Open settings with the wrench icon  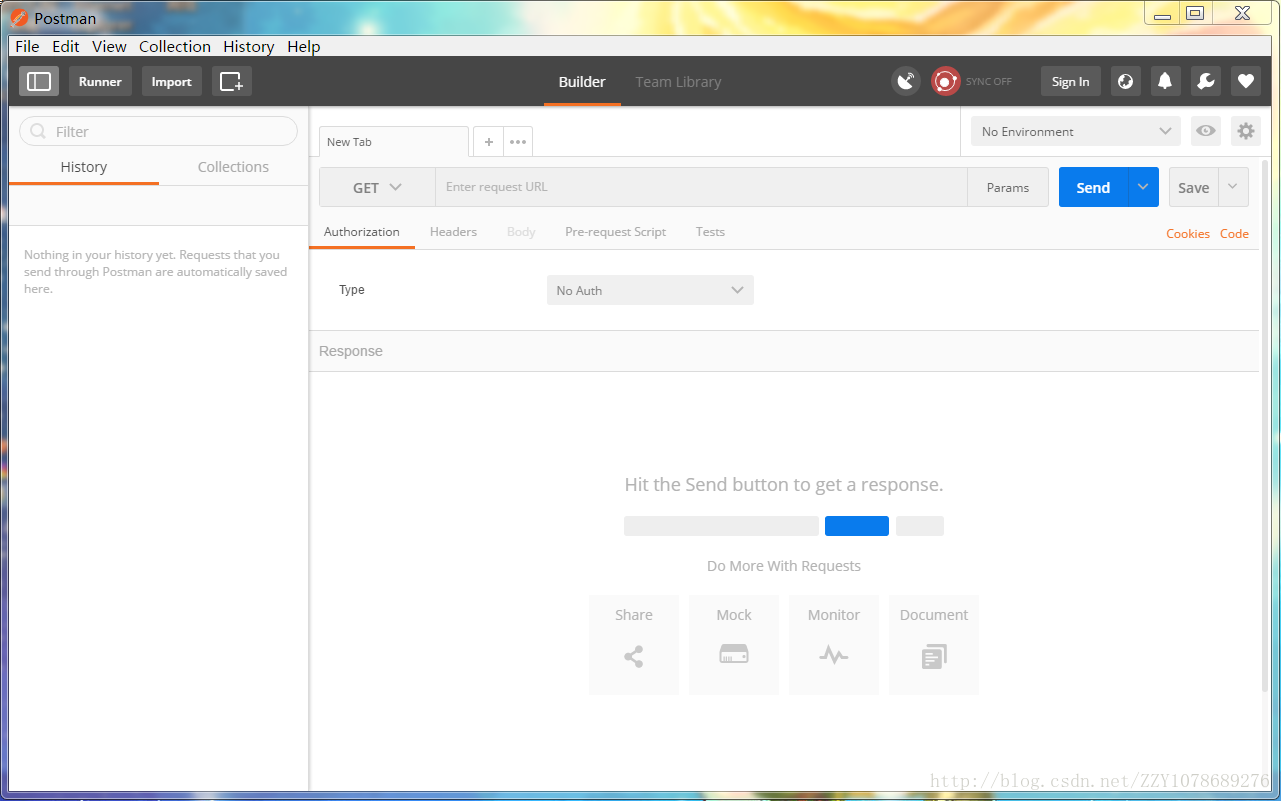click(x=1206, y=82)
